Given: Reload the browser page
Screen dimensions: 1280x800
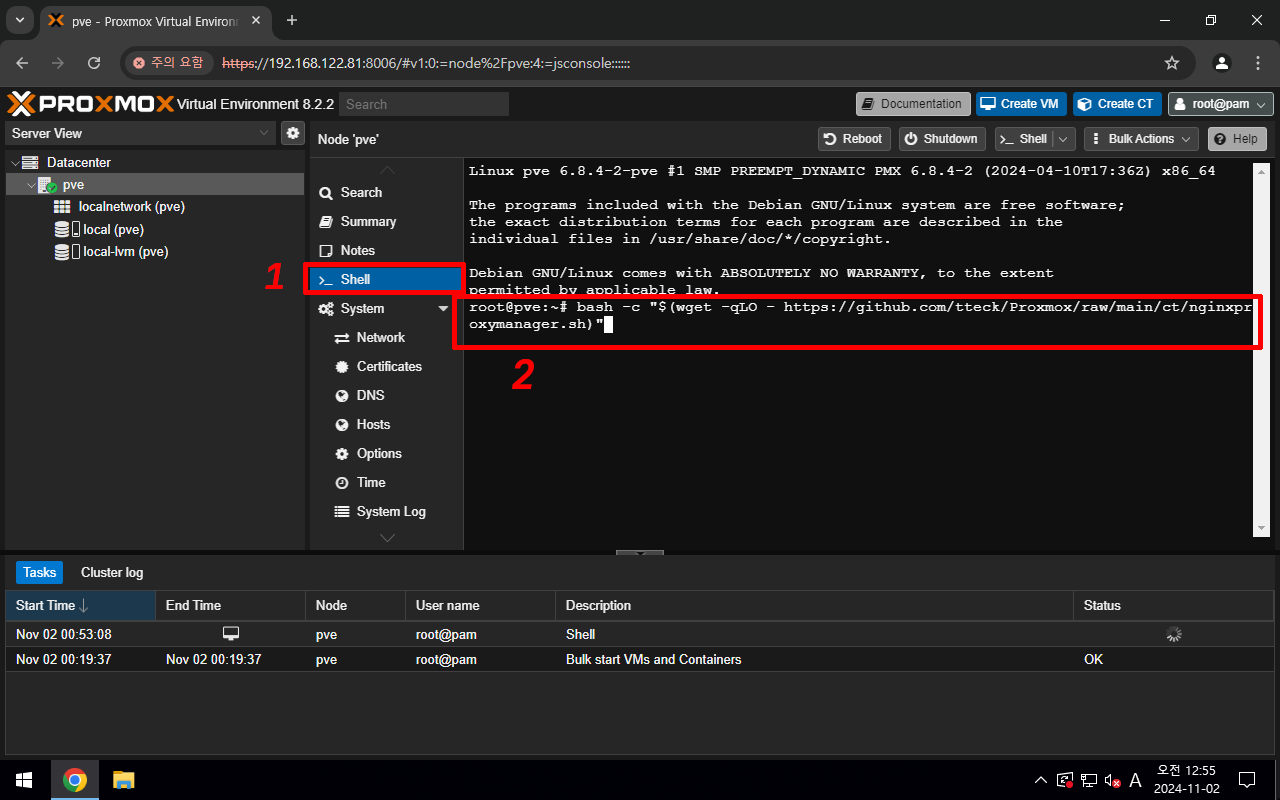Looking at the screenshot, I should tap(94, 63).
